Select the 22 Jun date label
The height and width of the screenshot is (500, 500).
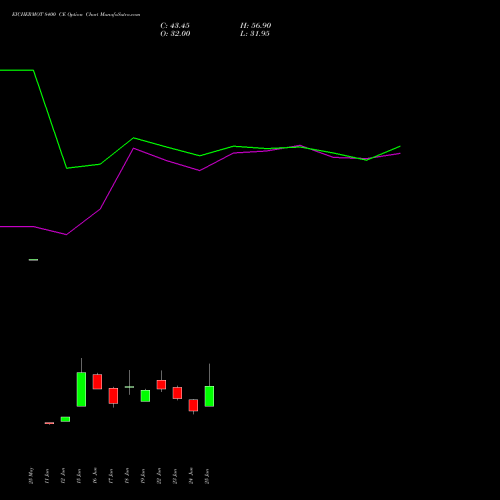click(x=160, y=476)
